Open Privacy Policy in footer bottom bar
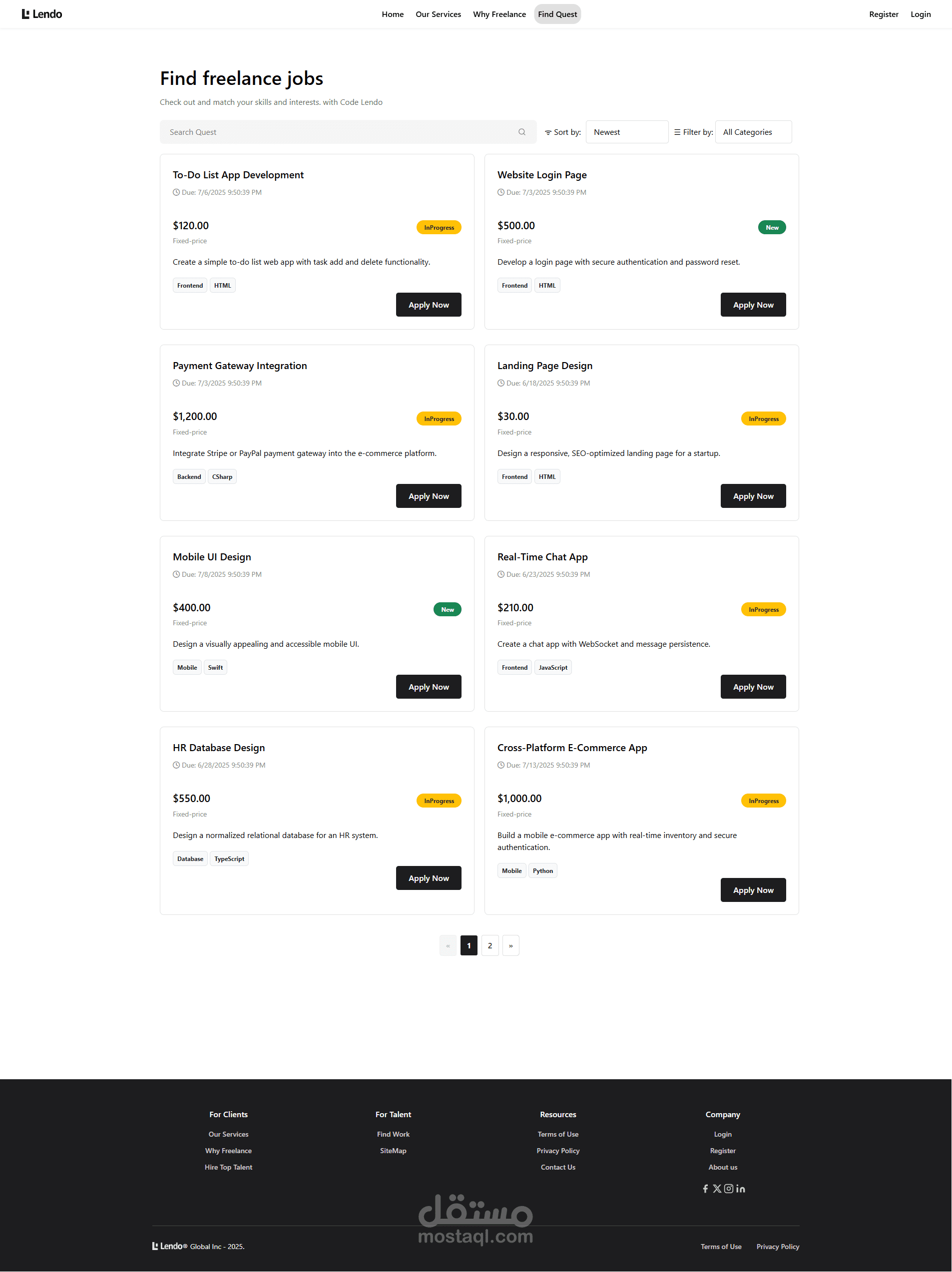Image resolution: width=952 pixels, height=1272 pixels. point(778,1246)
